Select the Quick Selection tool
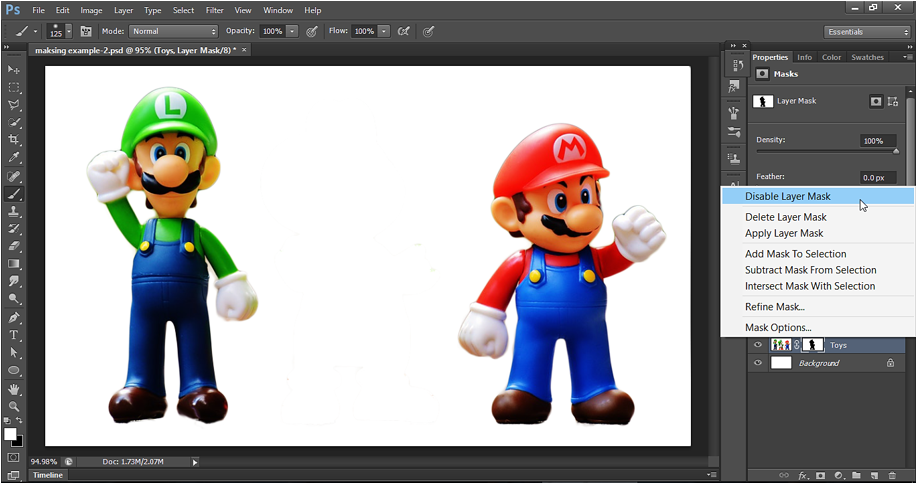Screen dimensions: 918x485 13,122
